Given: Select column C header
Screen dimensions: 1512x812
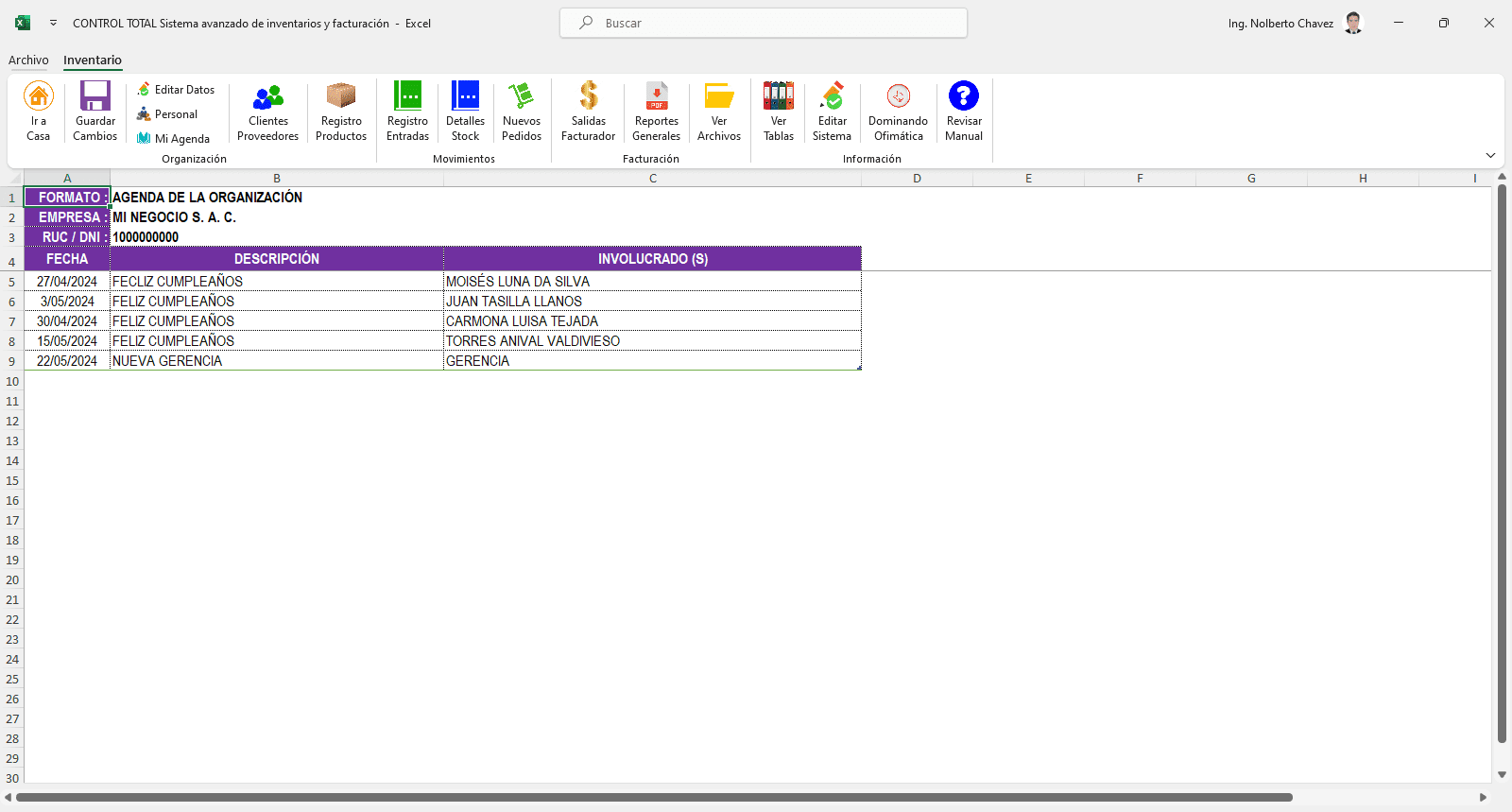Looking at the screenshot, I should point(652,178).
